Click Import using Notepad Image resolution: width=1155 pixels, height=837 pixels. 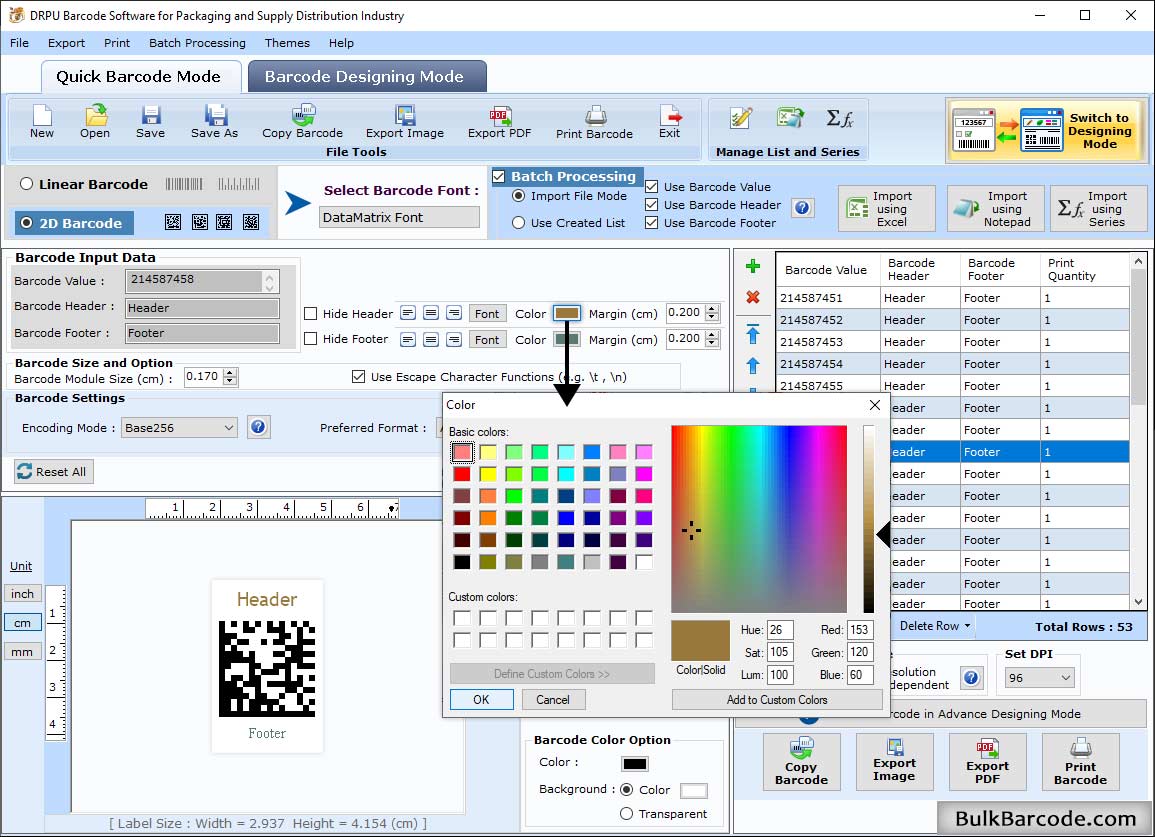click(996, 209)
